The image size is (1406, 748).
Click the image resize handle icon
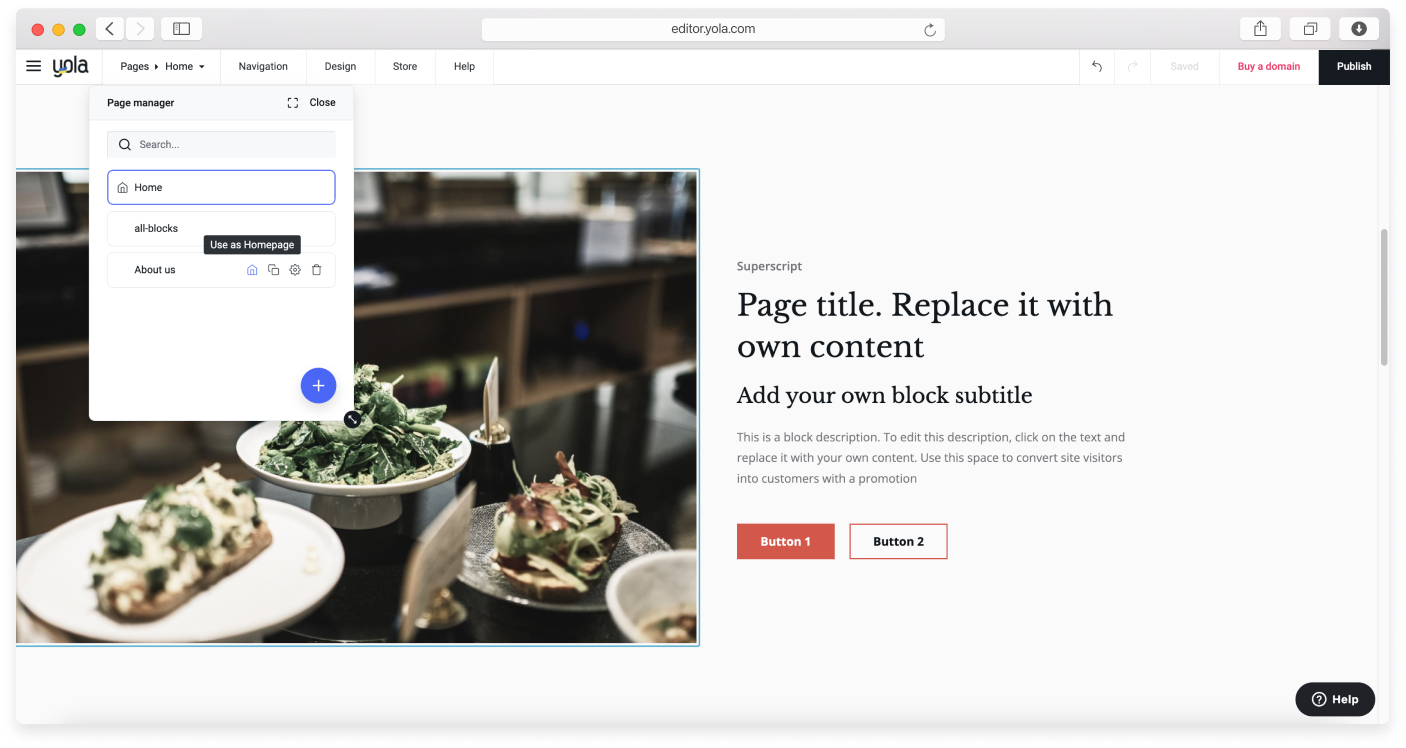coord(352,419)
